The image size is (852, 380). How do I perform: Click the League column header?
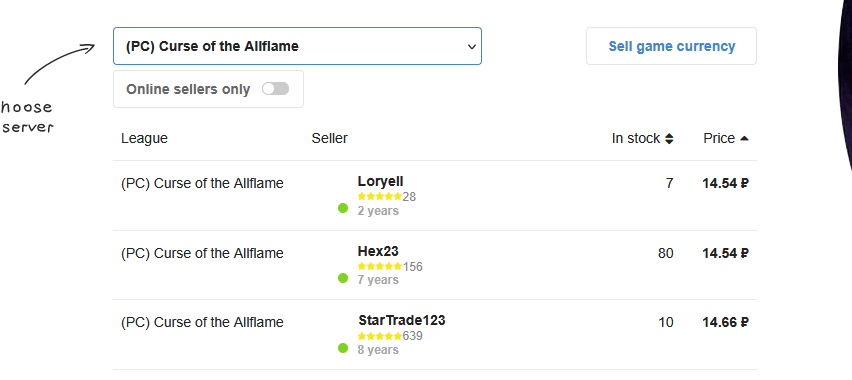pyautogui.click(x=144, y=139)
